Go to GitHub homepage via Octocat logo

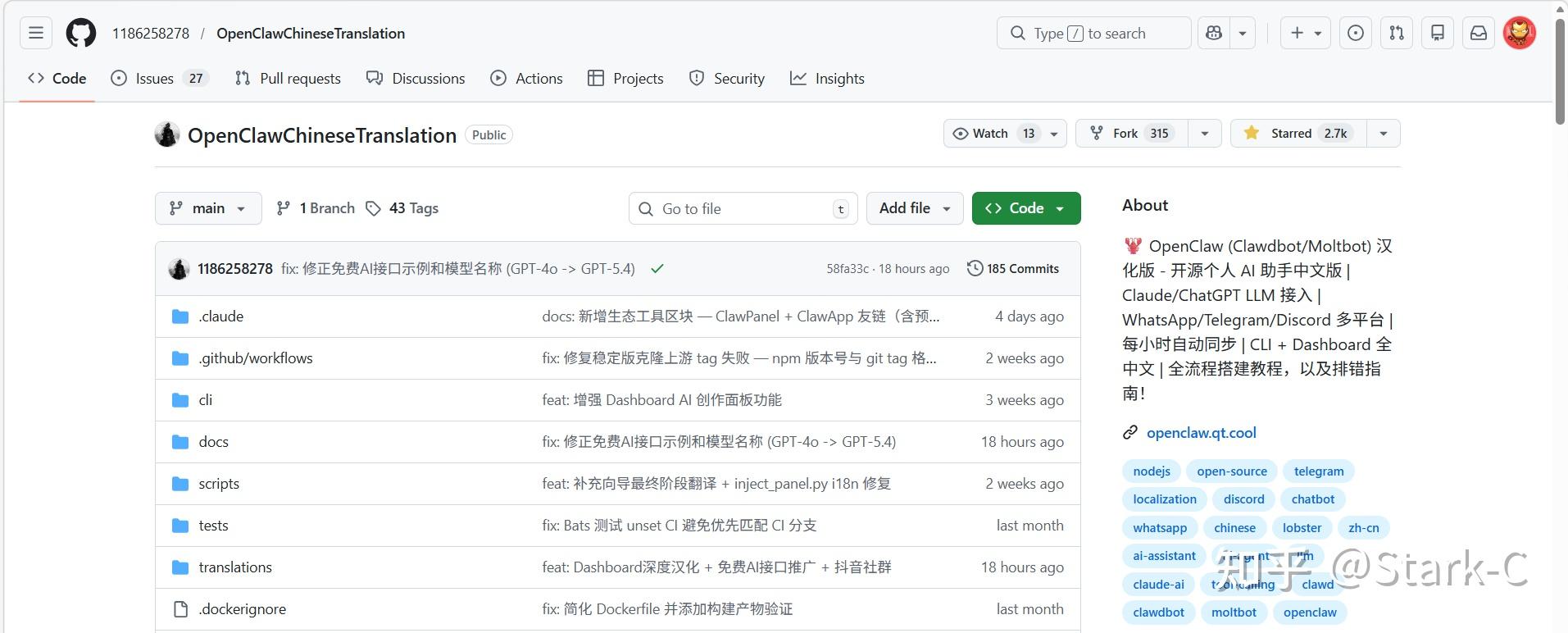point(81,34)
